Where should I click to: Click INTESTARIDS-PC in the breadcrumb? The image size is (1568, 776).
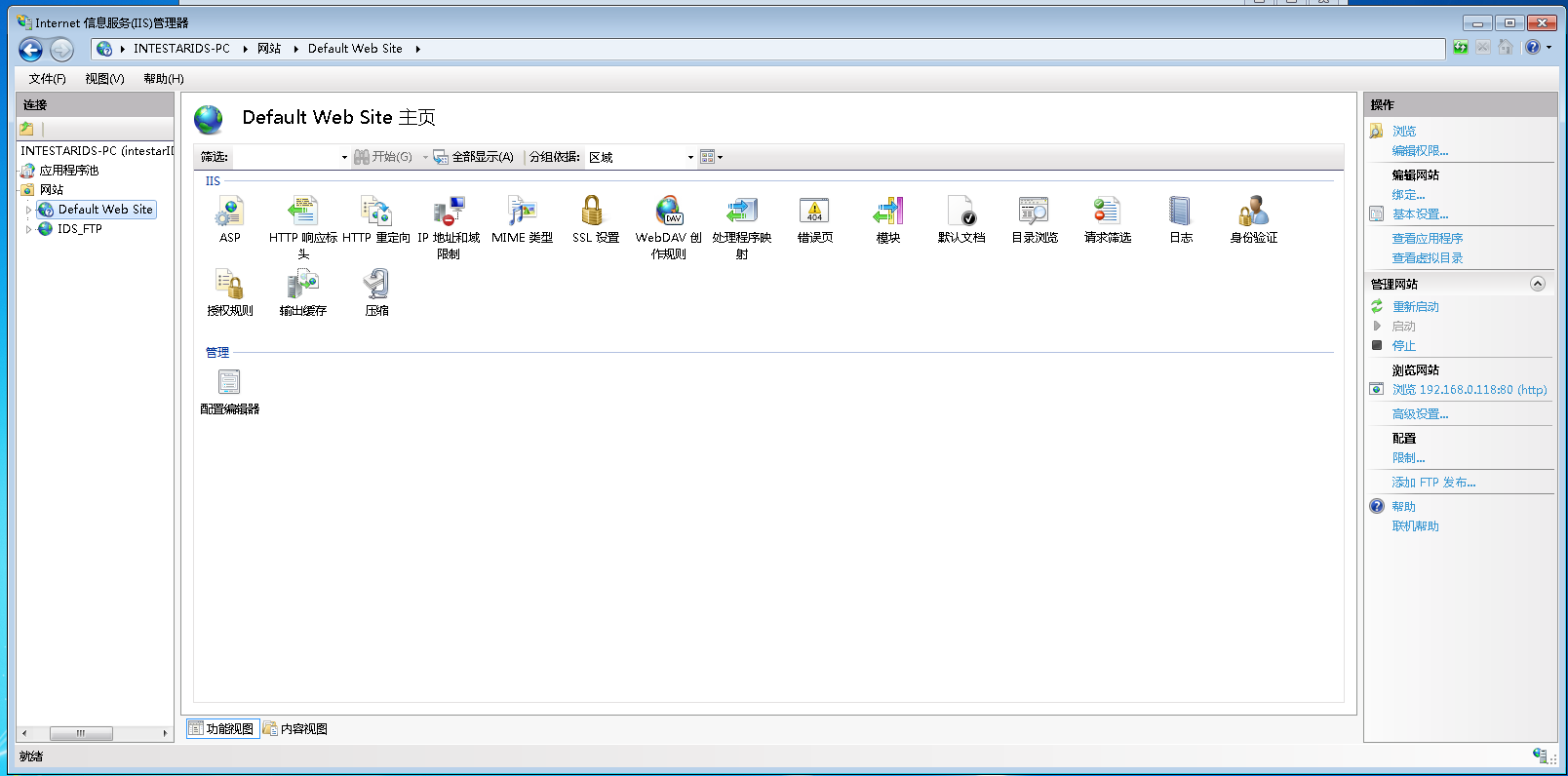click(x=181, y=49)
